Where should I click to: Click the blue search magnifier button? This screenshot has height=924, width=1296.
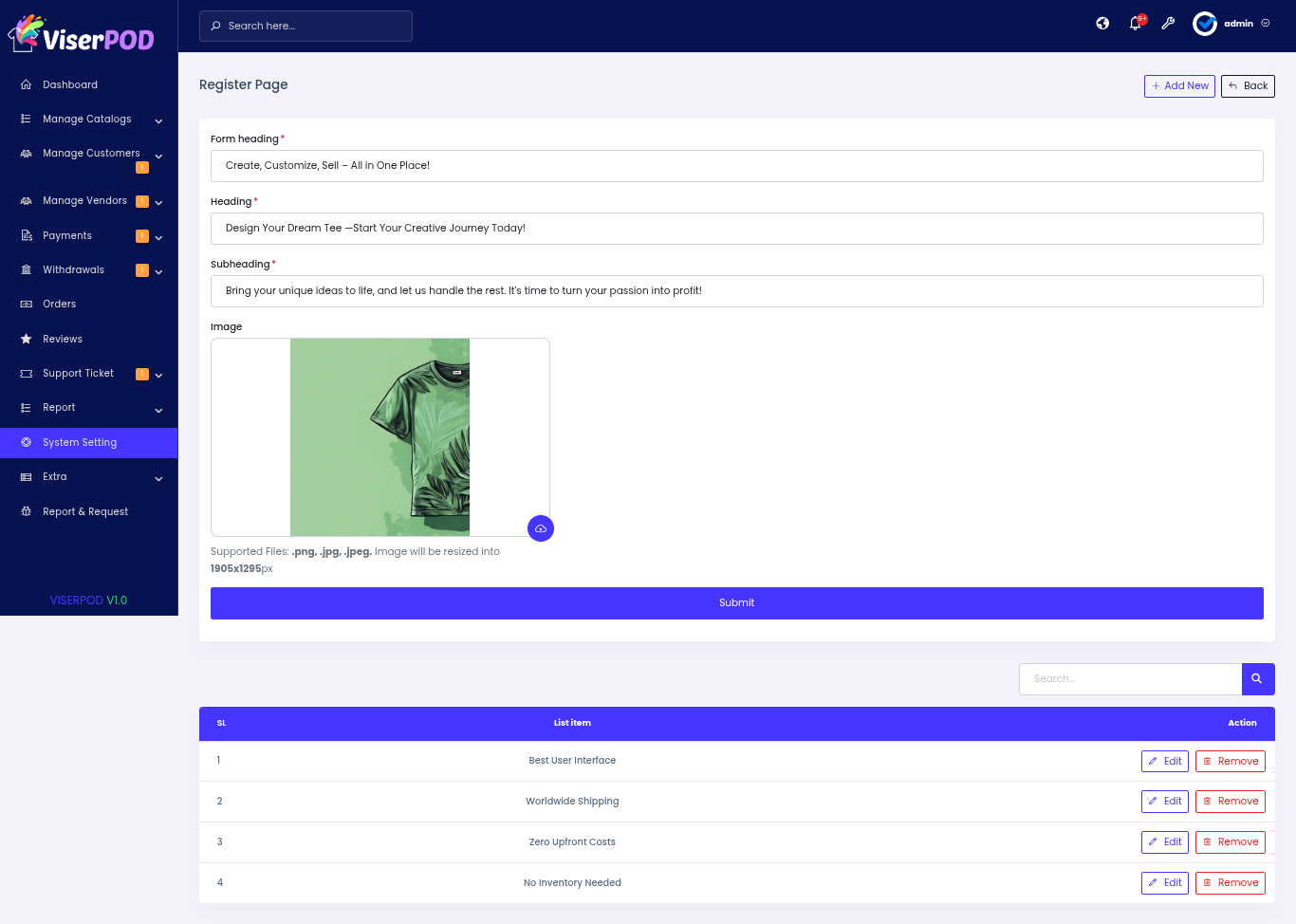coord(1257,679)
